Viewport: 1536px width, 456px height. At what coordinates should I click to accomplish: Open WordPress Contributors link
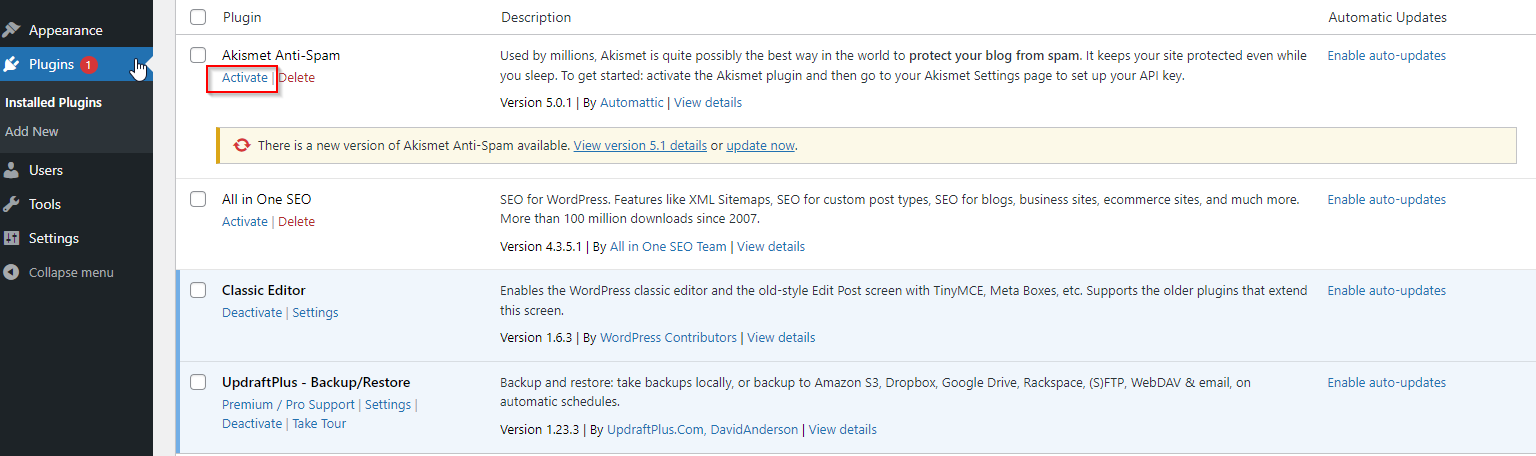668,337
